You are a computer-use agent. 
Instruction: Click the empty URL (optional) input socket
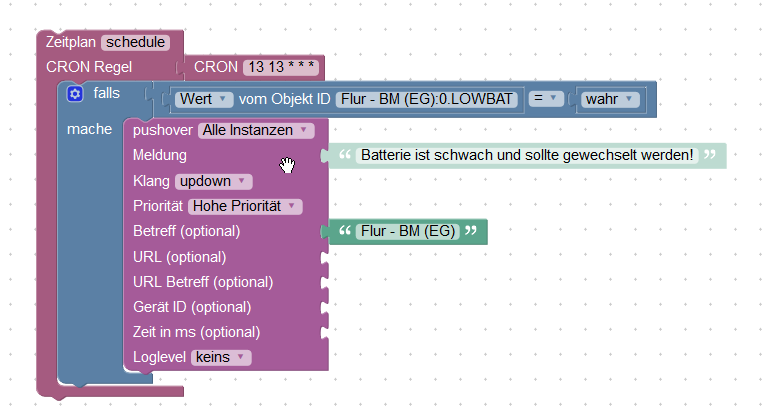tap(325, 257)
